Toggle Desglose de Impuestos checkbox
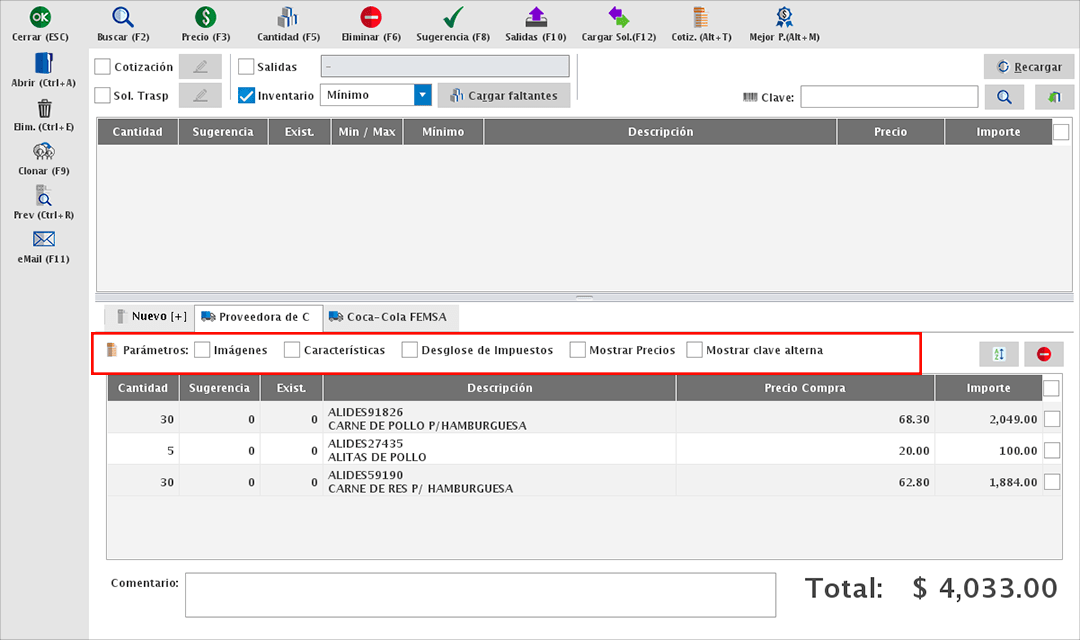 410,350
